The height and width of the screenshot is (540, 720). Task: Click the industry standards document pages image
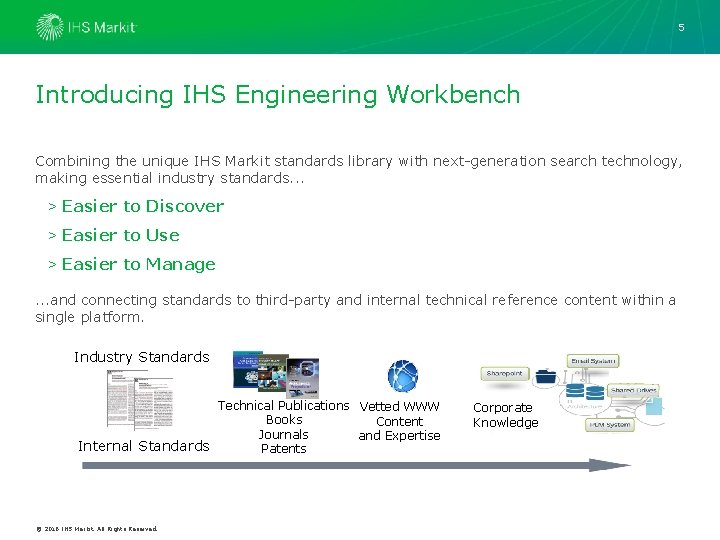point(140,400)
